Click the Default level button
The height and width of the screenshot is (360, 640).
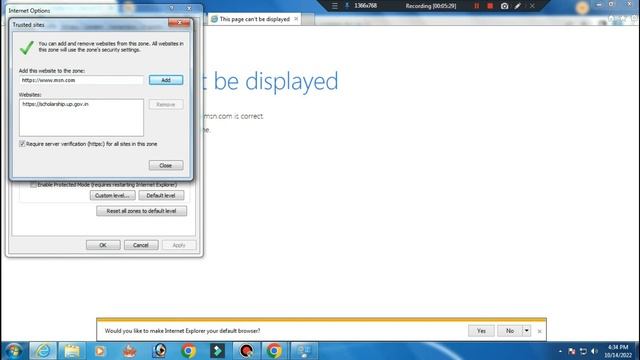[161, 196]
